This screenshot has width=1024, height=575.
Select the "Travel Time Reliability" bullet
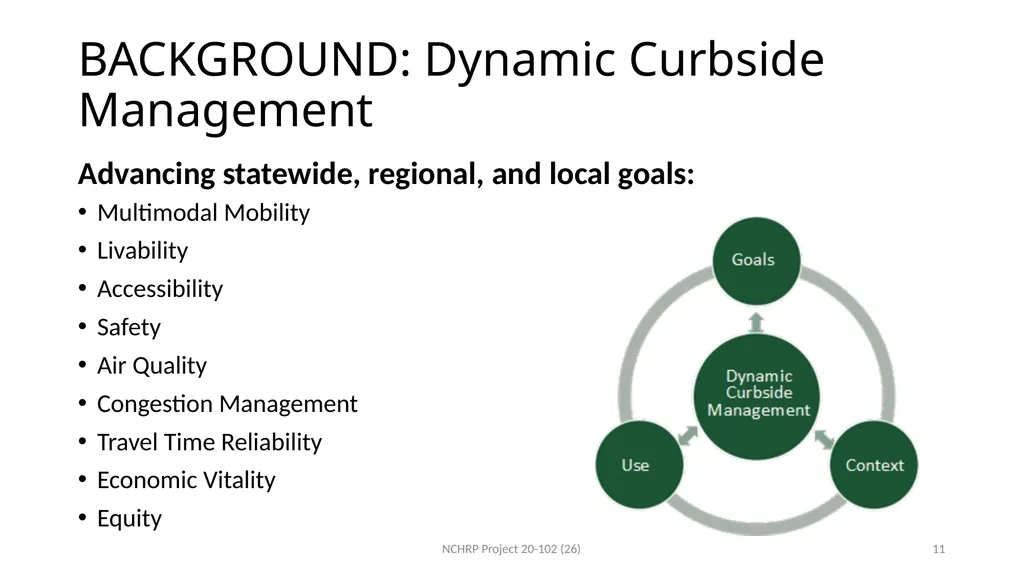209,442
